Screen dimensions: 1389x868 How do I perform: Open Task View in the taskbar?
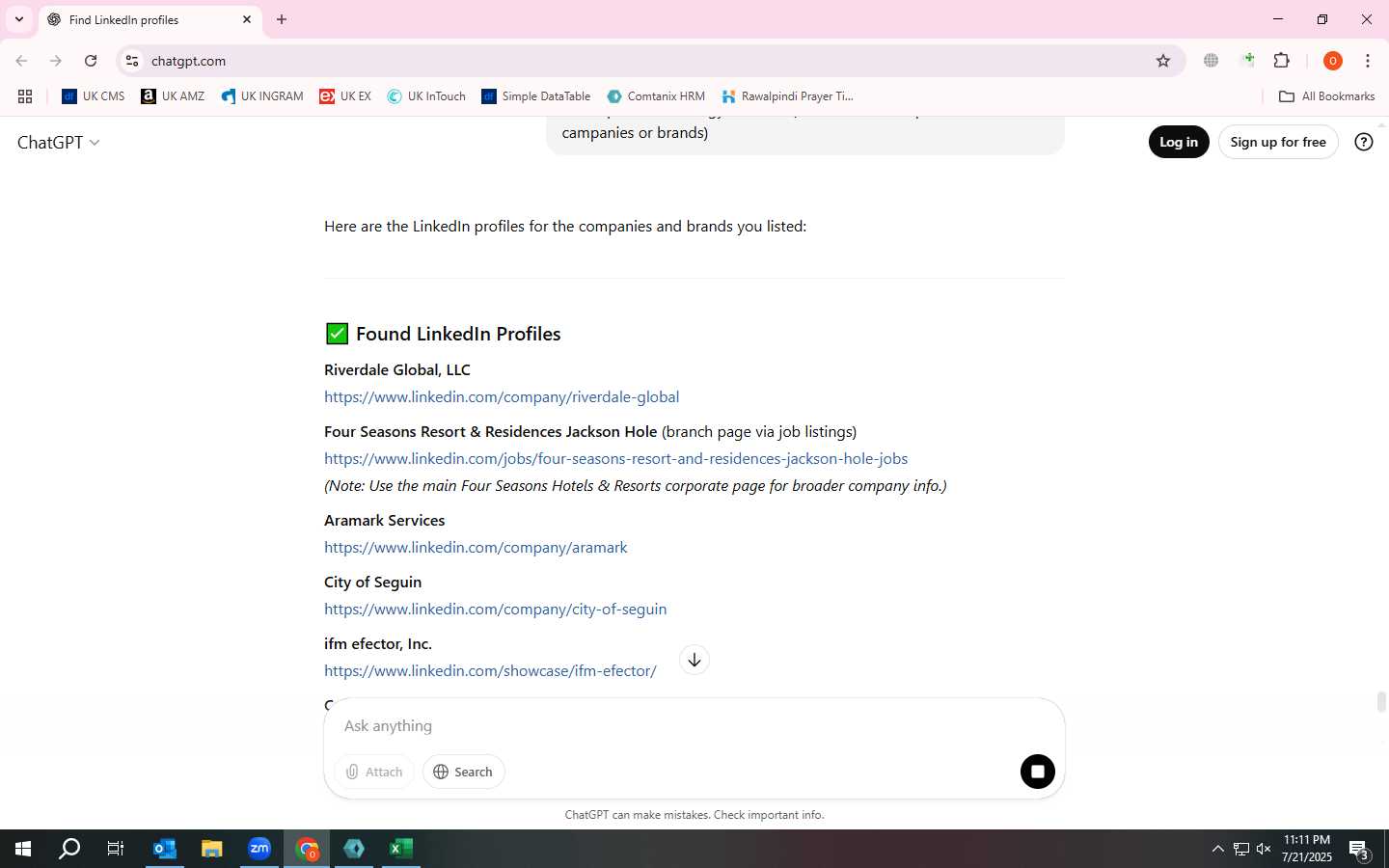tap(116, 849)
